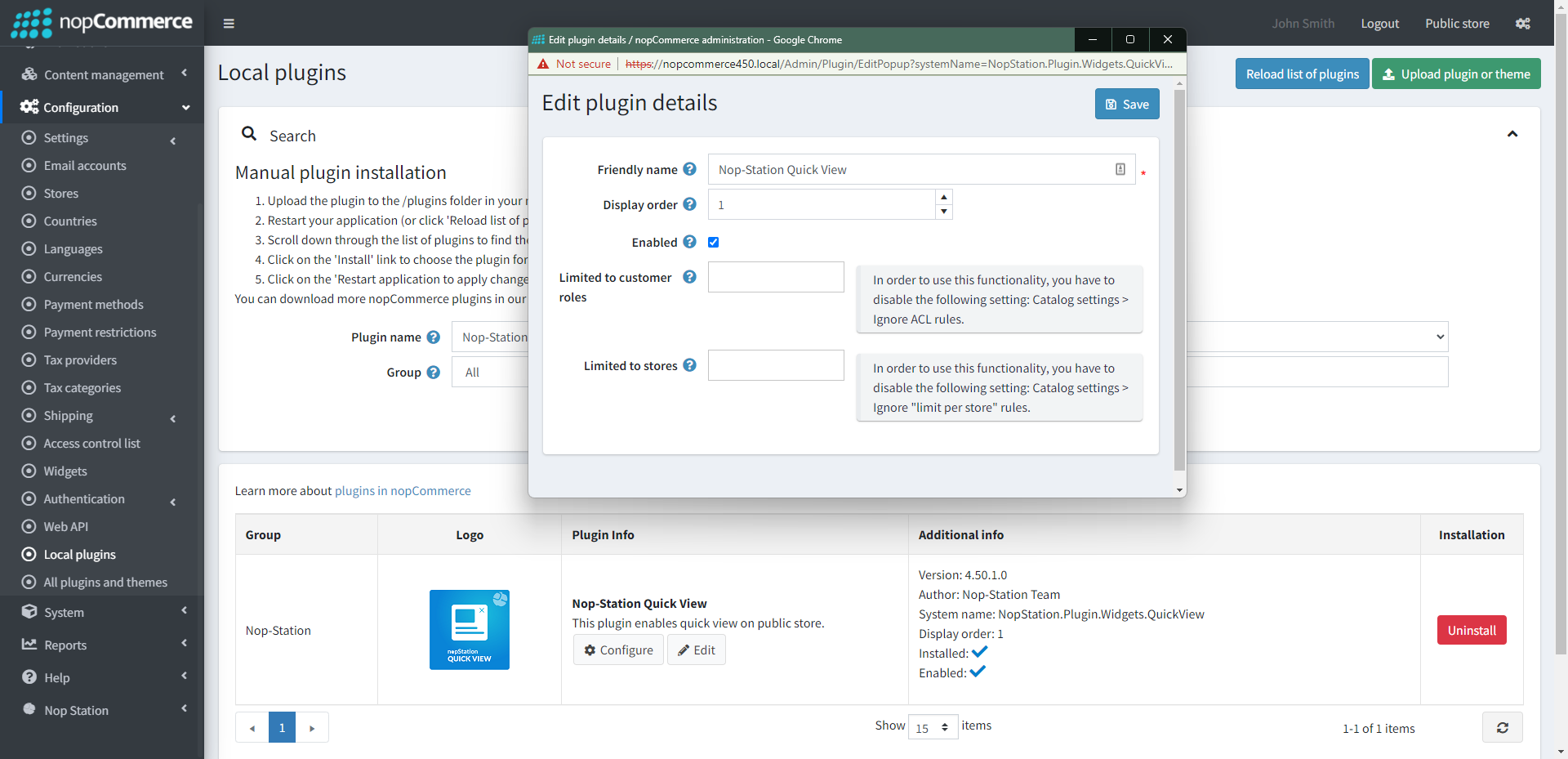Click the Not secure warning icon
Image resolution: width=1568 pixels, height=759 pixels.
tap(543, 64)
